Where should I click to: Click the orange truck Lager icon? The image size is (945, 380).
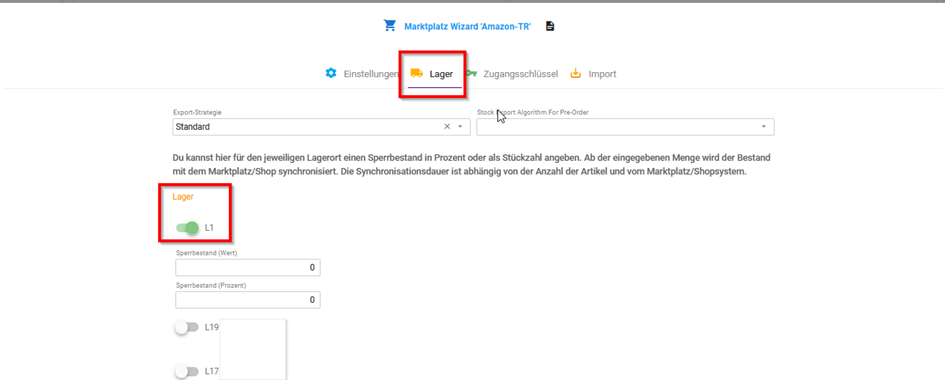click(x=416, y=73)
